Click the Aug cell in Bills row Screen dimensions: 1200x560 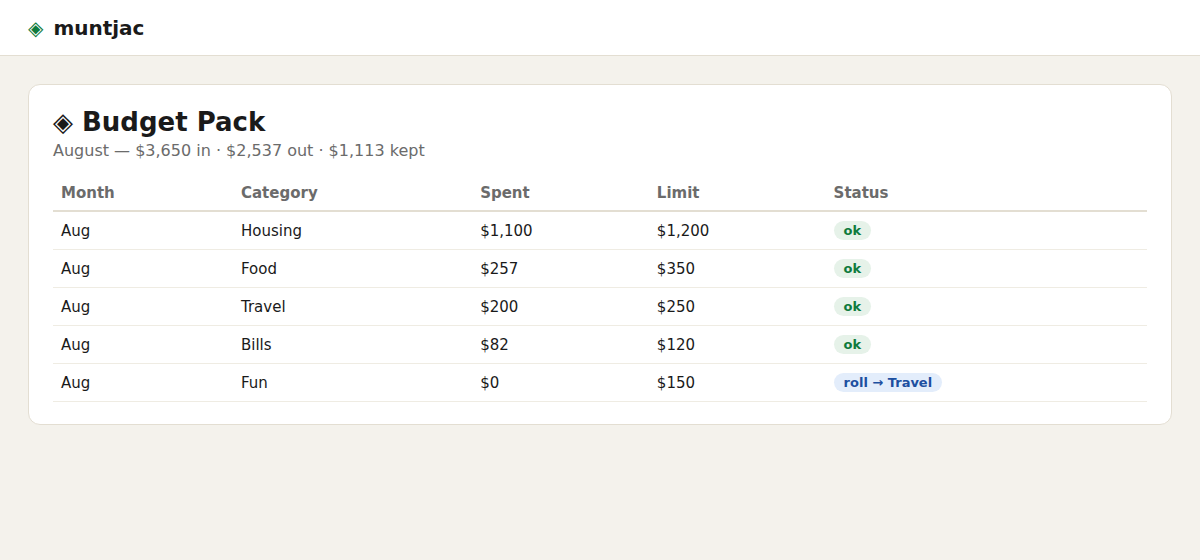point(75,345)
